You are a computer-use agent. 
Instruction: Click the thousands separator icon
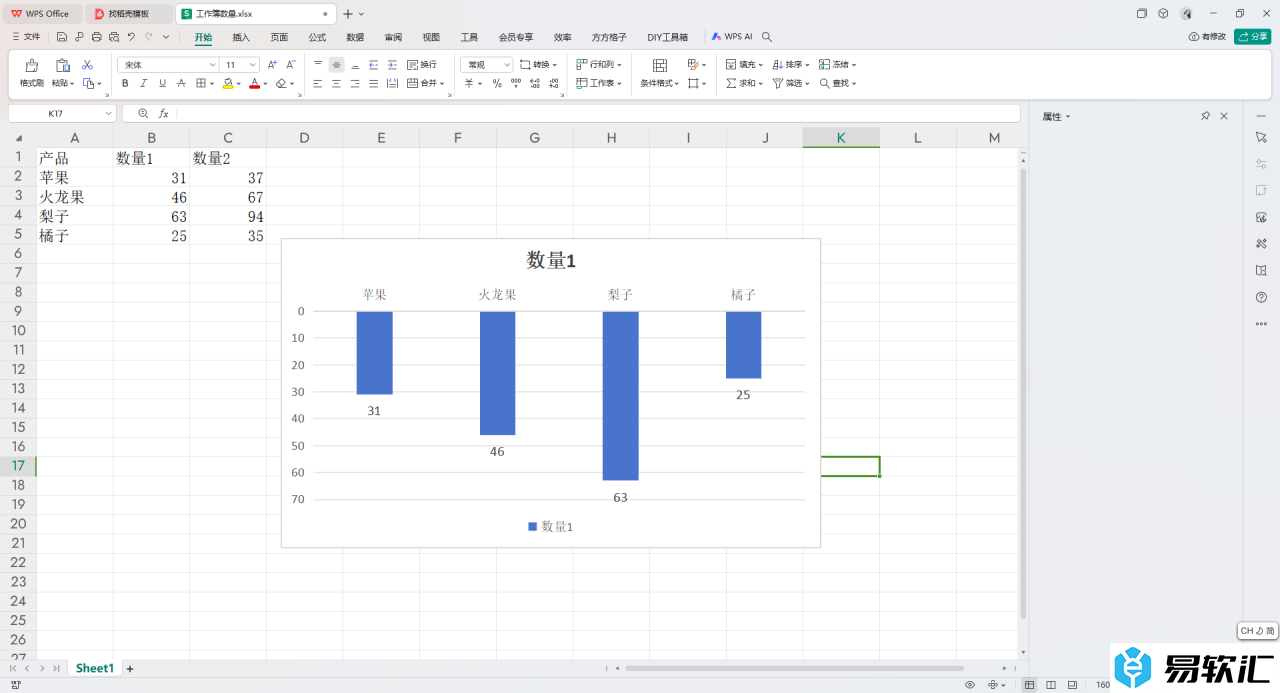516,84
